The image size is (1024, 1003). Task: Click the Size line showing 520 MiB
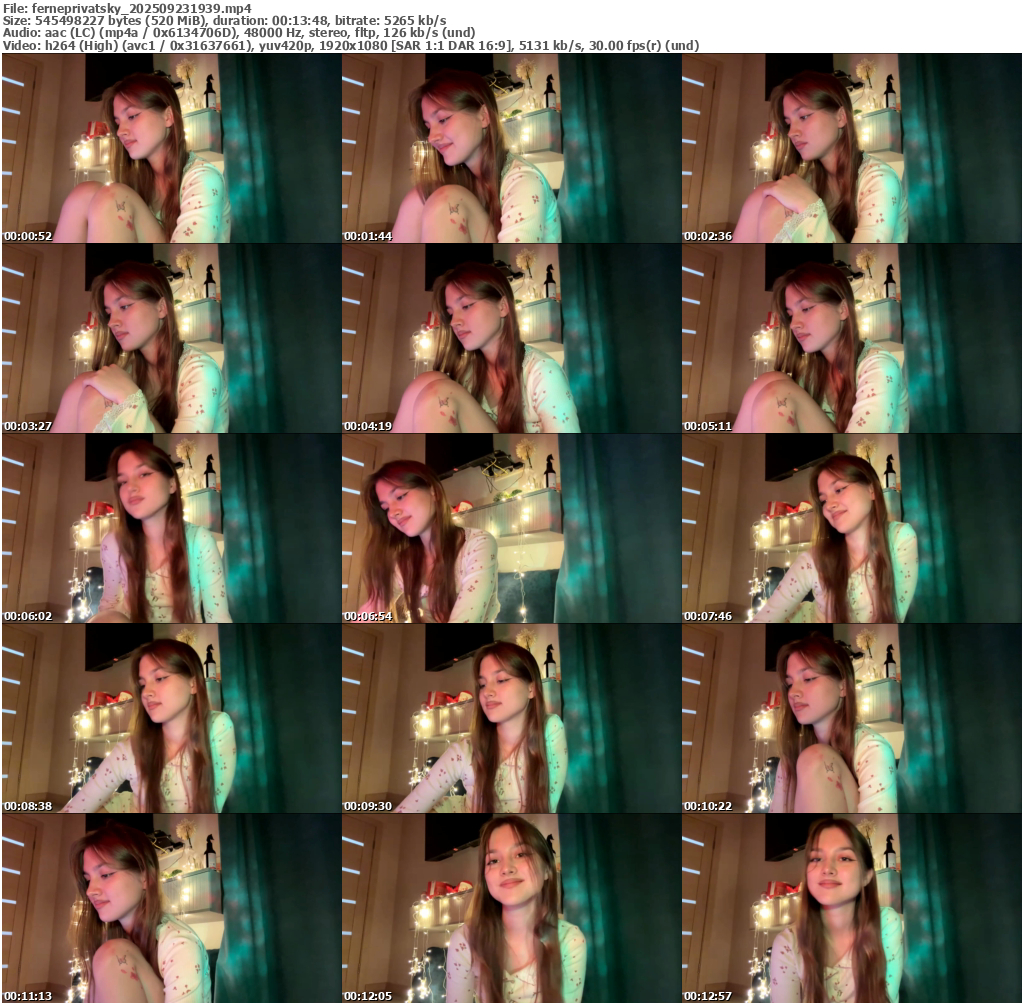[225, 21]
